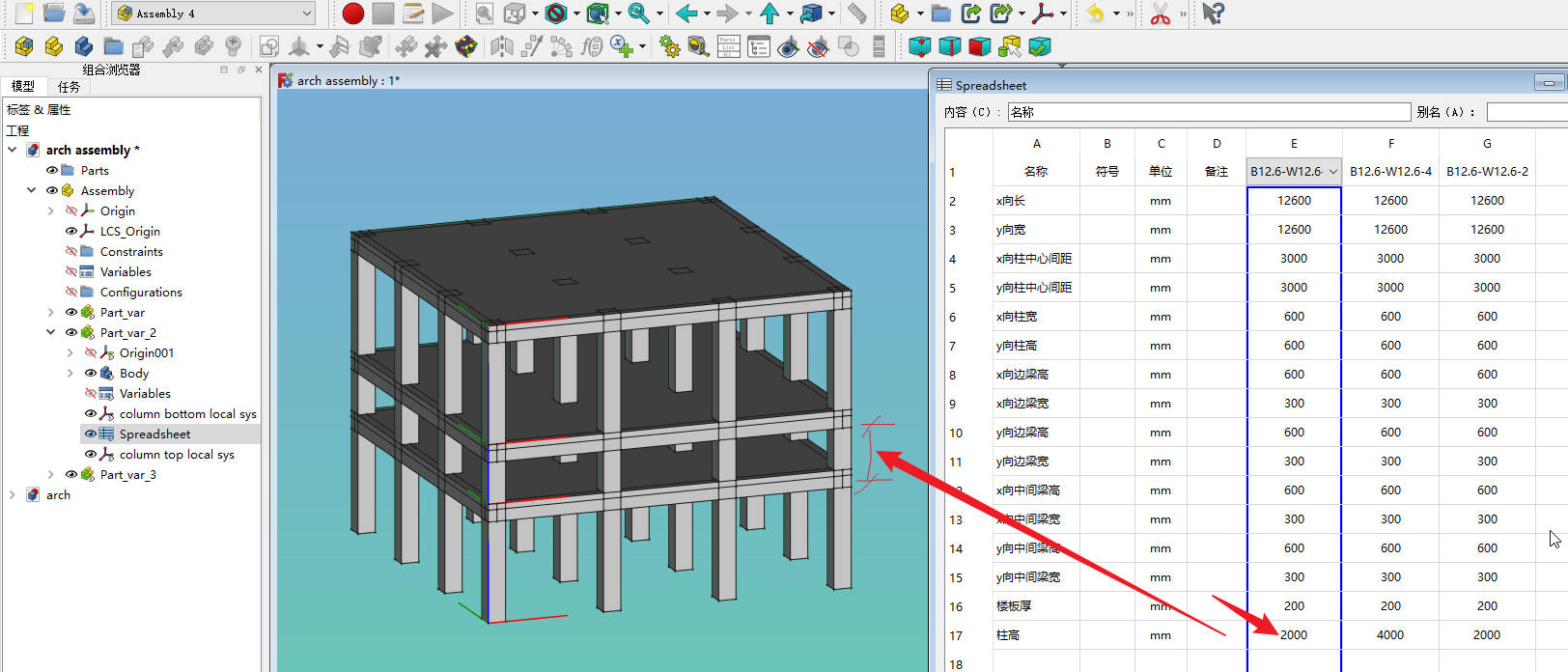Open the Assembly 4 workbench dropdown
The width and height of the screenshot is (1568, 672).
coord(213,14)
